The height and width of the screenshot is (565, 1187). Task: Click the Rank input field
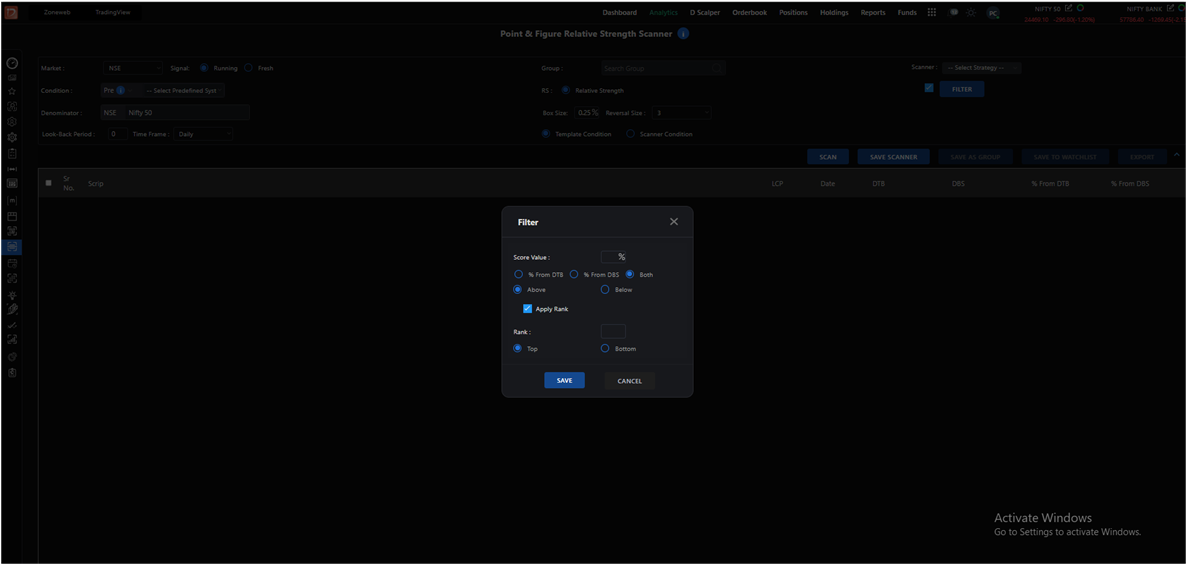613,331
